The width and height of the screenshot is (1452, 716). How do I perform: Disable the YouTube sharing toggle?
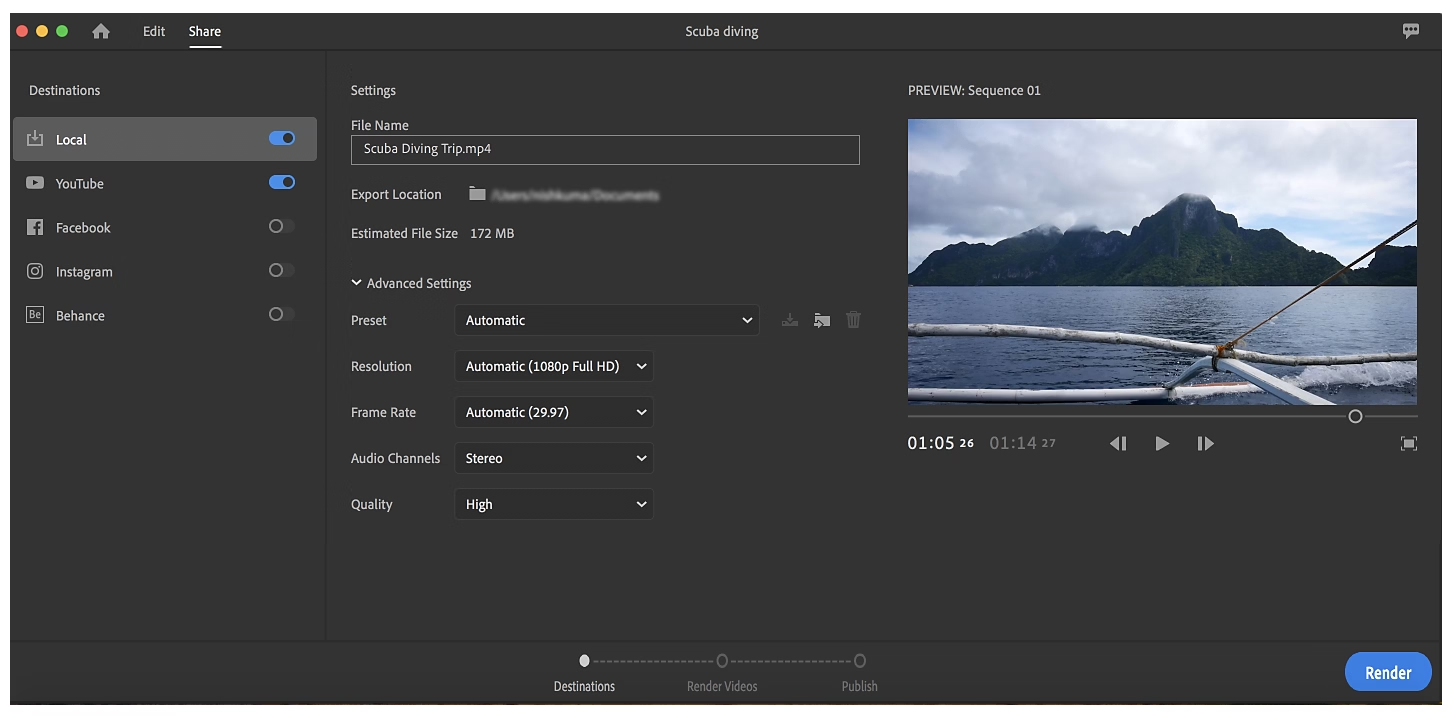pos(281,182)
